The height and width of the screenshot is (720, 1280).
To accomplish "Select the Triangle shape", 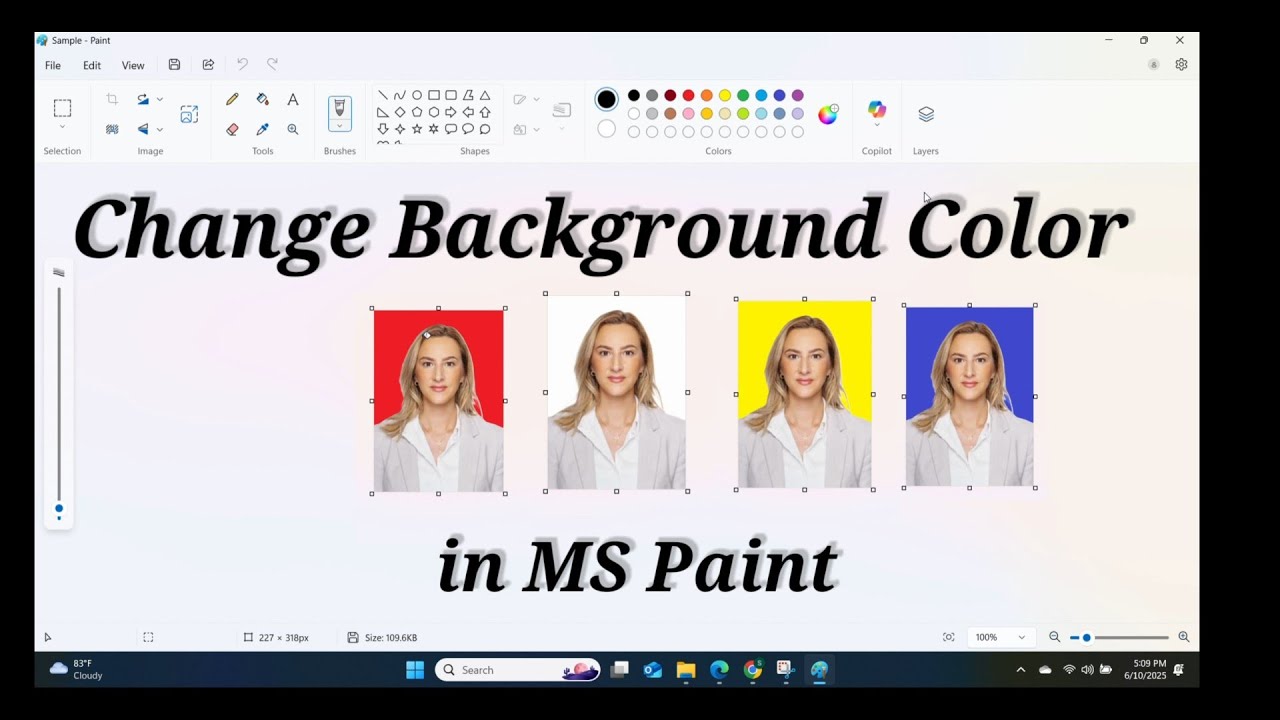I will coord(485,95).
